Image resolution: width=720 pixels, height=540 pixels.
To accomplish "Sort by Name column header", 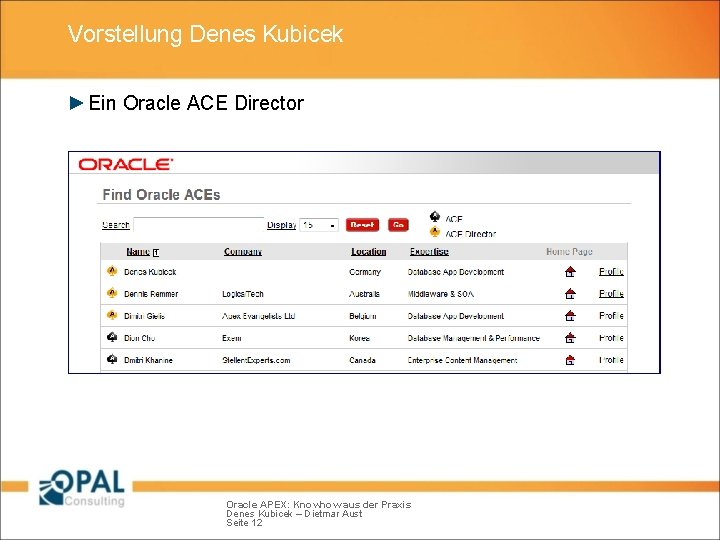I will click(138, 252).
